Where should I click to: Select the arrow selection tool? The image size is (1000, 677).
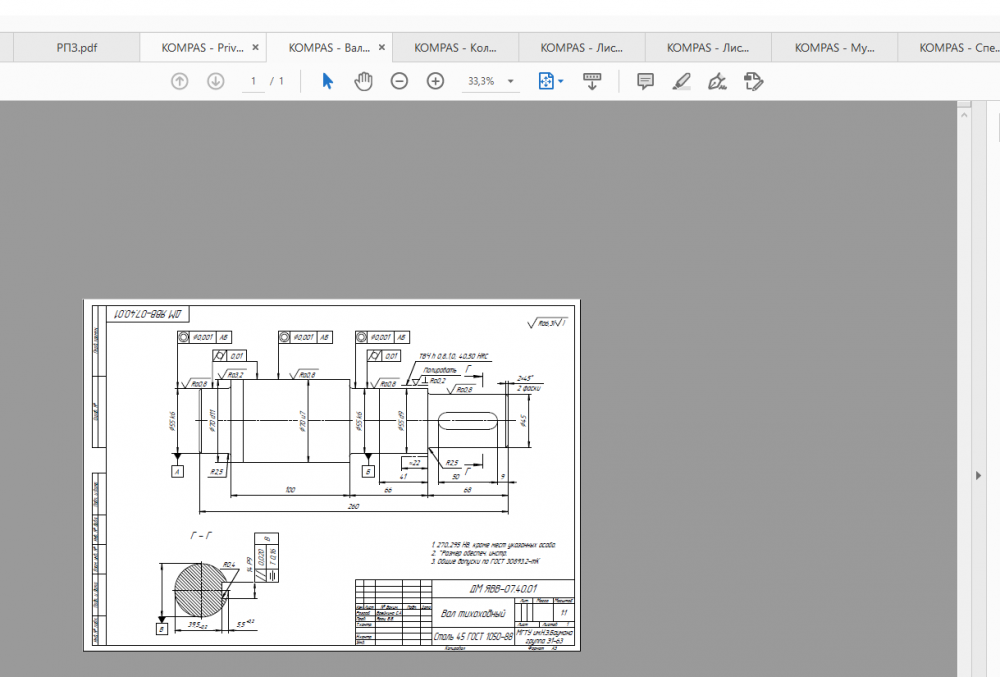coord(327,81)
